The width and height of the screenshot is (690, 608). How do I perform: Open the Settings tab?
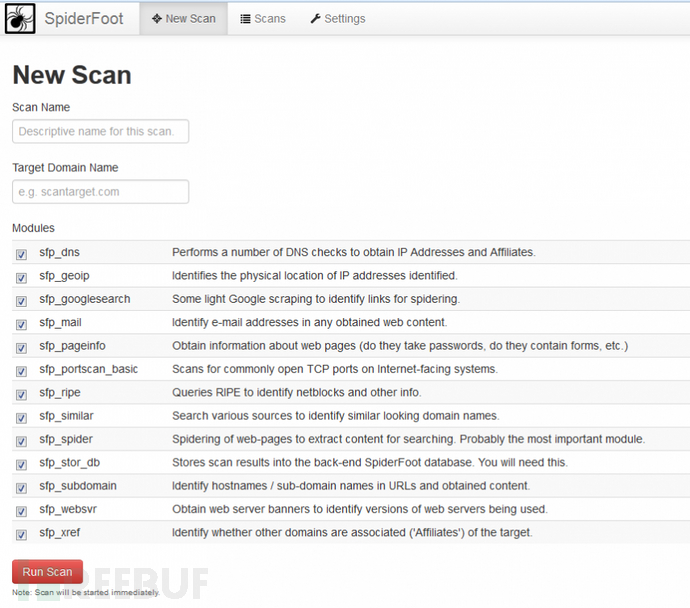pyautogui.click(x=338, y=18)
